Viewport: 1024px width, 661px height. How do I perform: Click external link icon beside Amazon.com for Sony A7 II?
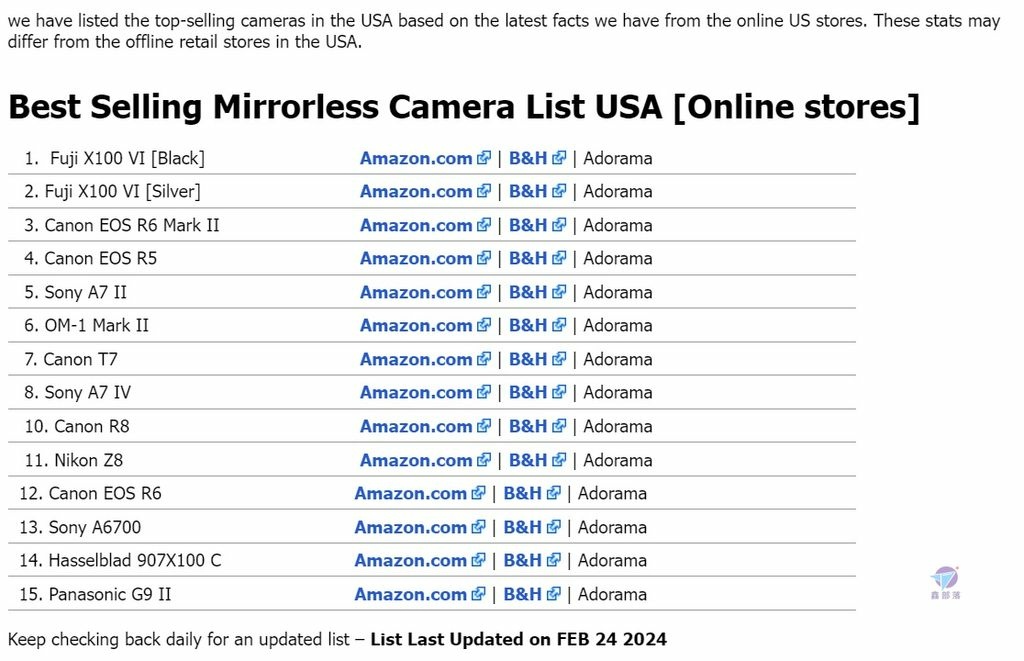coord(484,292)
